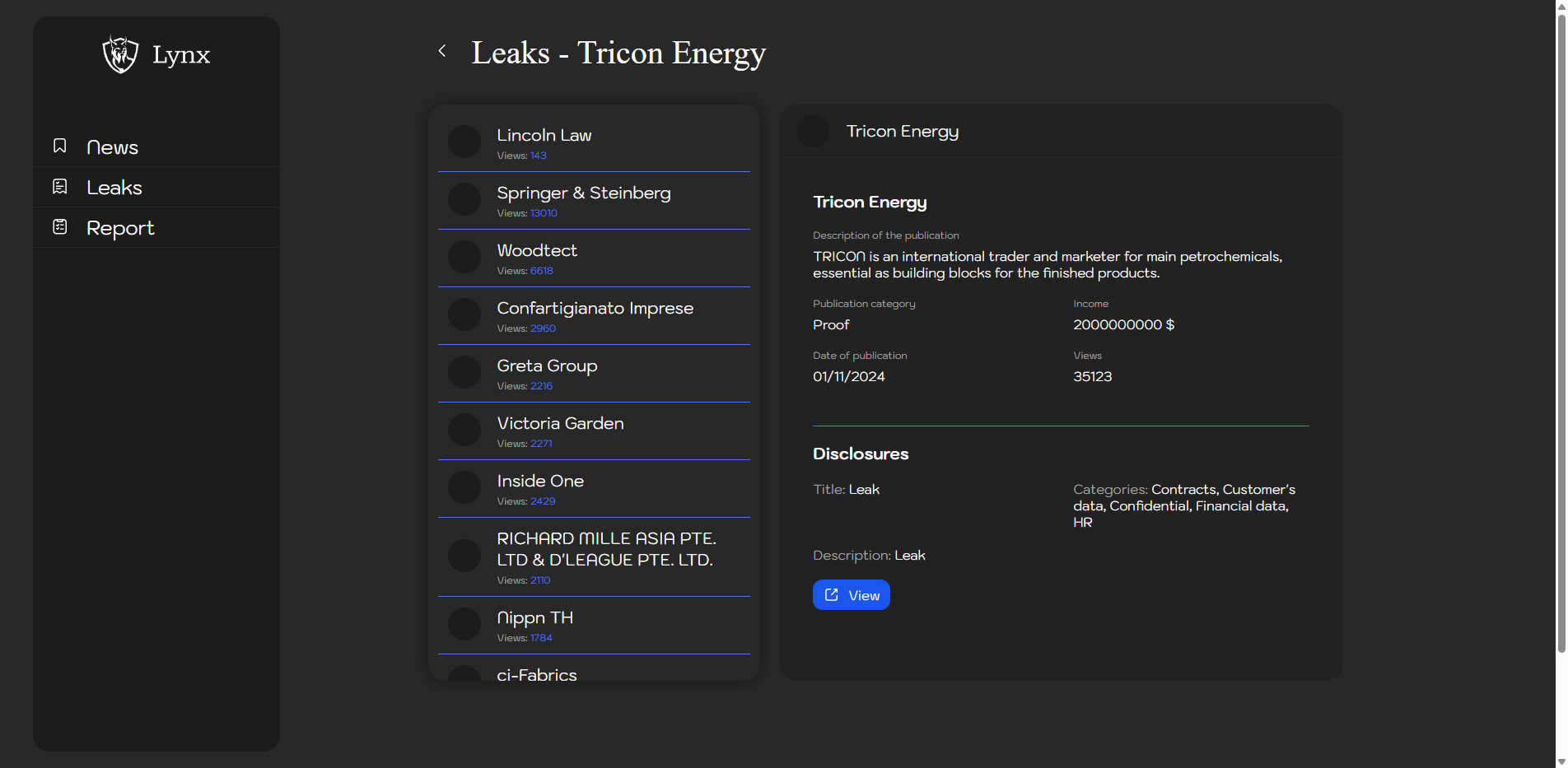Click the Leaks document icon in sidebar
Image resolution: width=1568 pixels, height=768 pixels.
pos(60,187)
